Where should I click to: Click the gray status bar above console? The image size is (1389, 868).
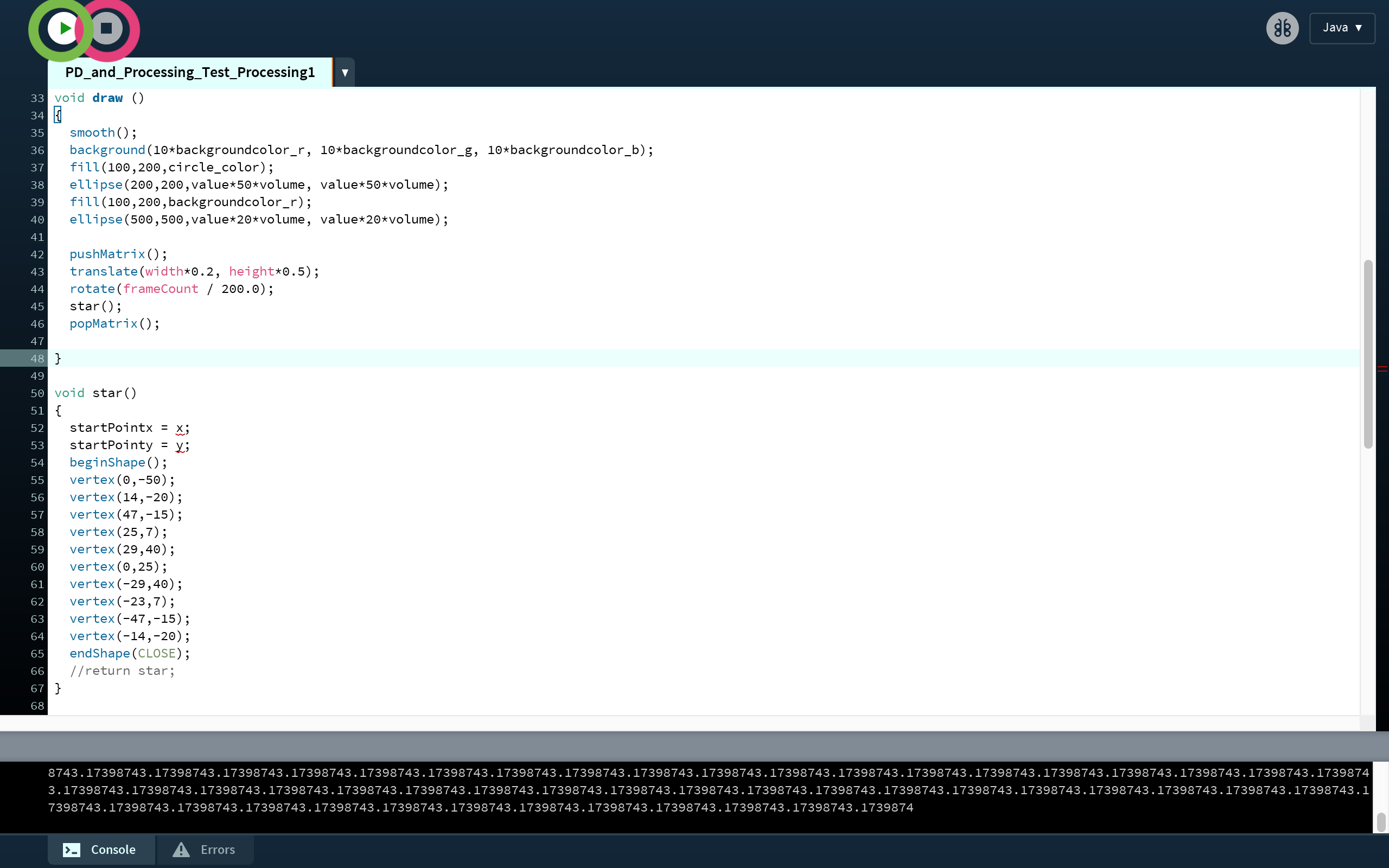689,746
